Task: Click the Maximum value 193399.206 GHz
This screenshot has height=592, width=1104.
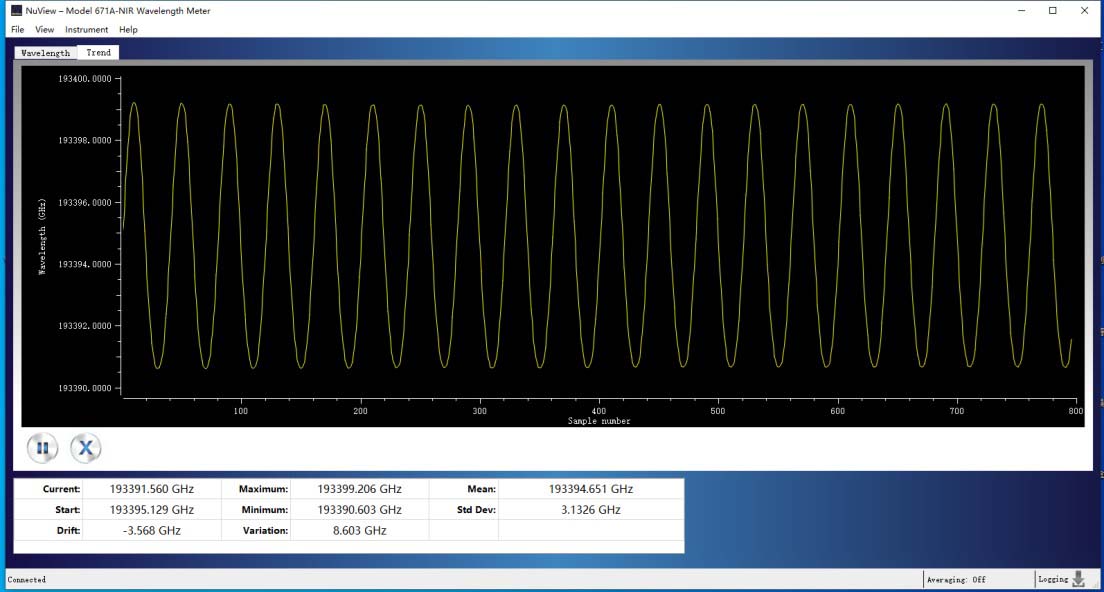Action: pos(359,489)
